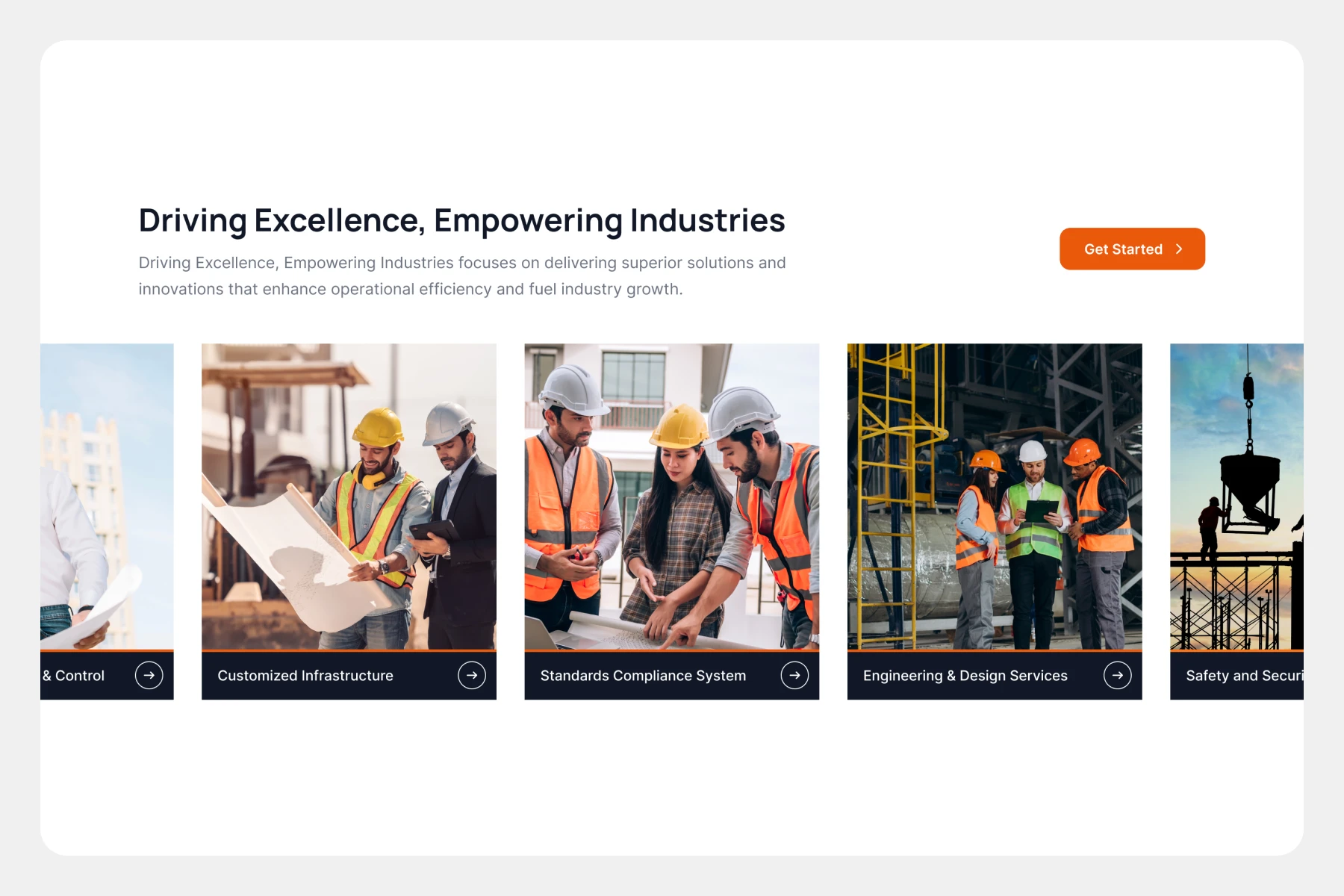The width and height of the screenshot is (1344, 896).
Task: Click the 'Driving Excellence, Empowering Industries' heading
Action: 461,220
